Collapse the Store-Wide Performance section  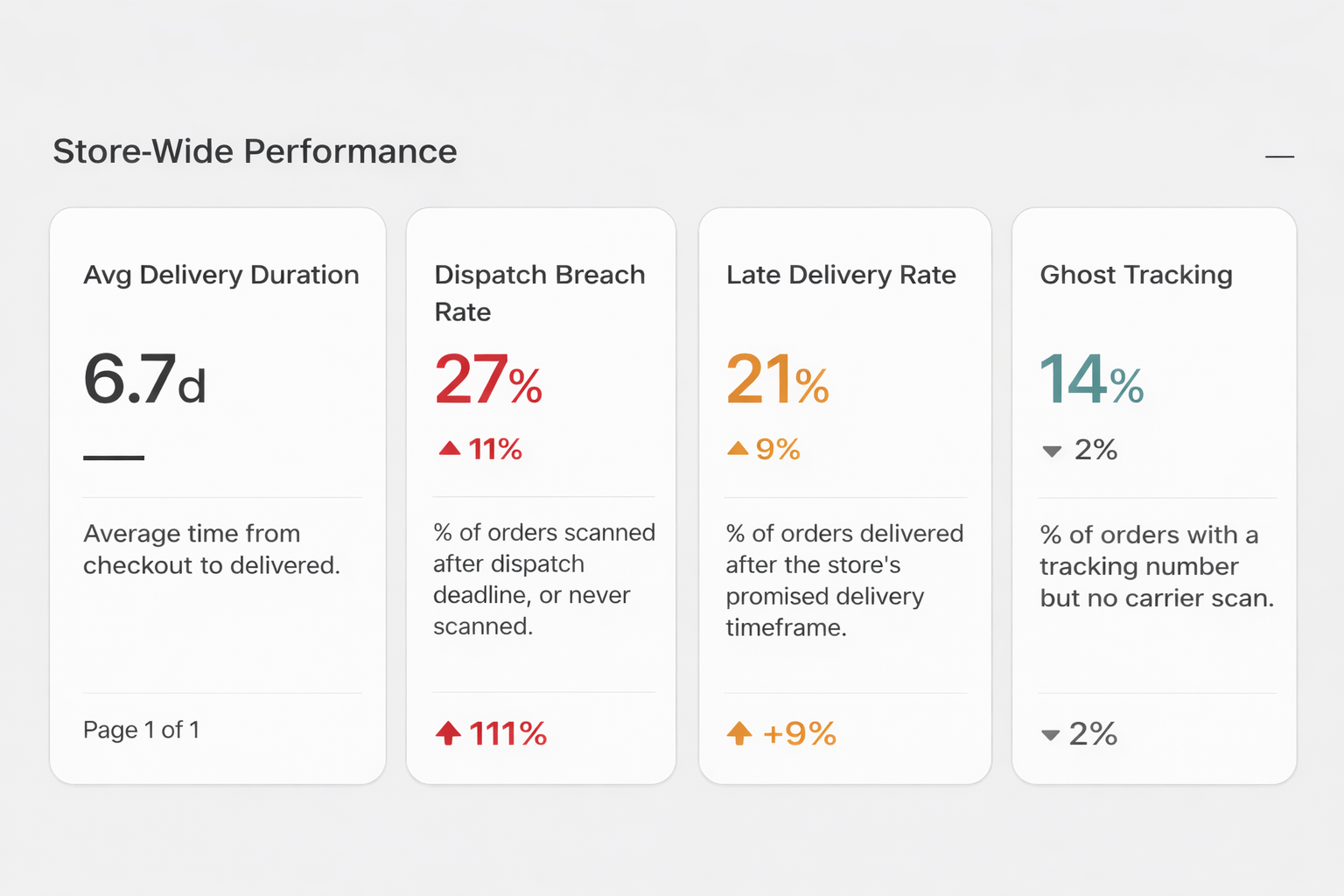pos(1280,157)
